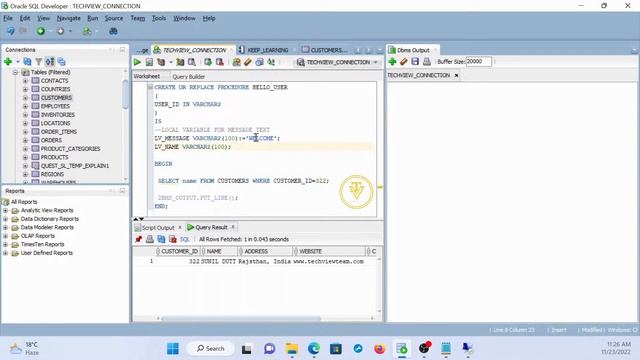
Task: Click the To Upper/Lower case icon
Action: tap(271, 62)
